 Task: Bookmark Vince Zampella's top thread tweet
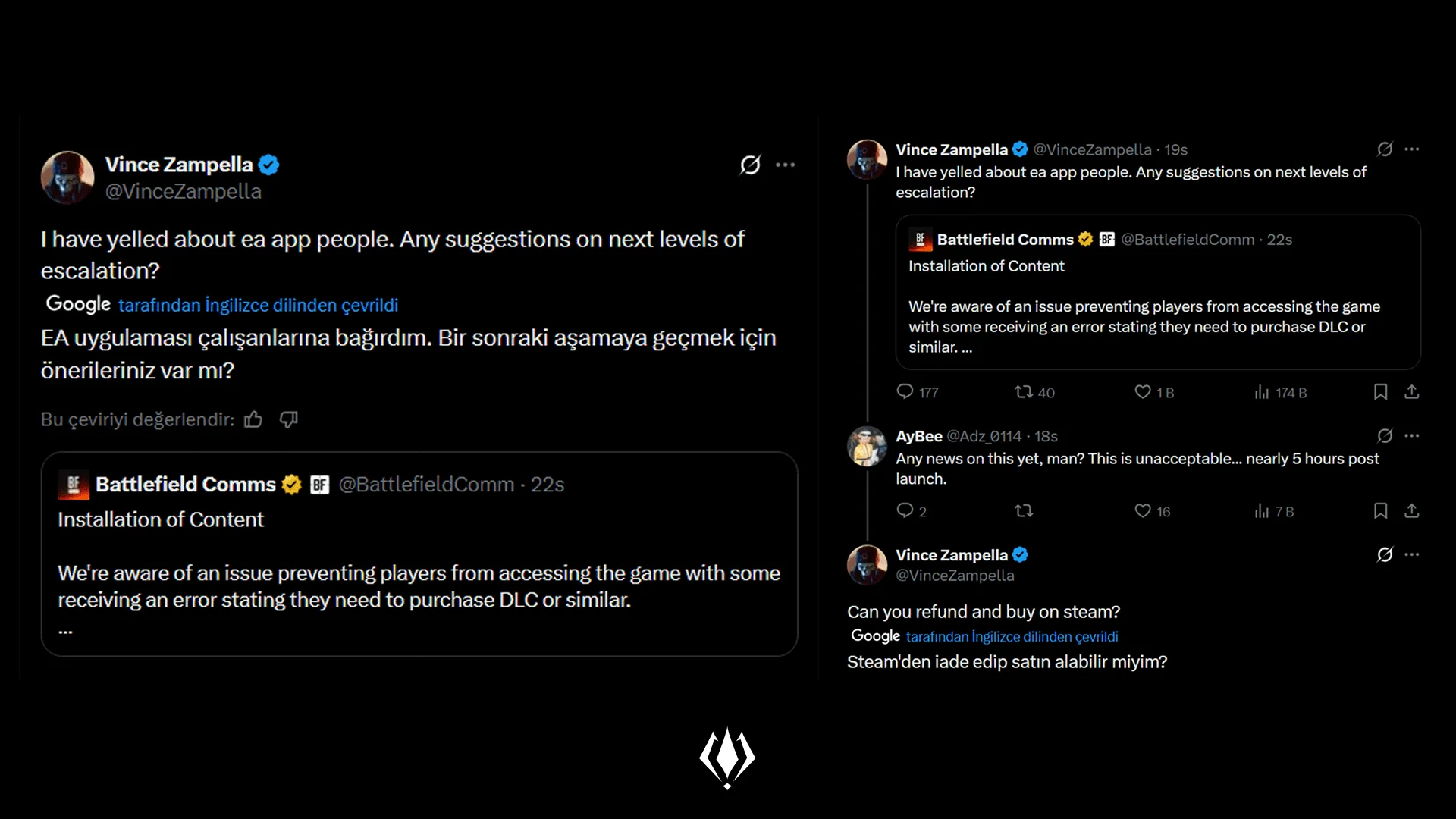1381,391
